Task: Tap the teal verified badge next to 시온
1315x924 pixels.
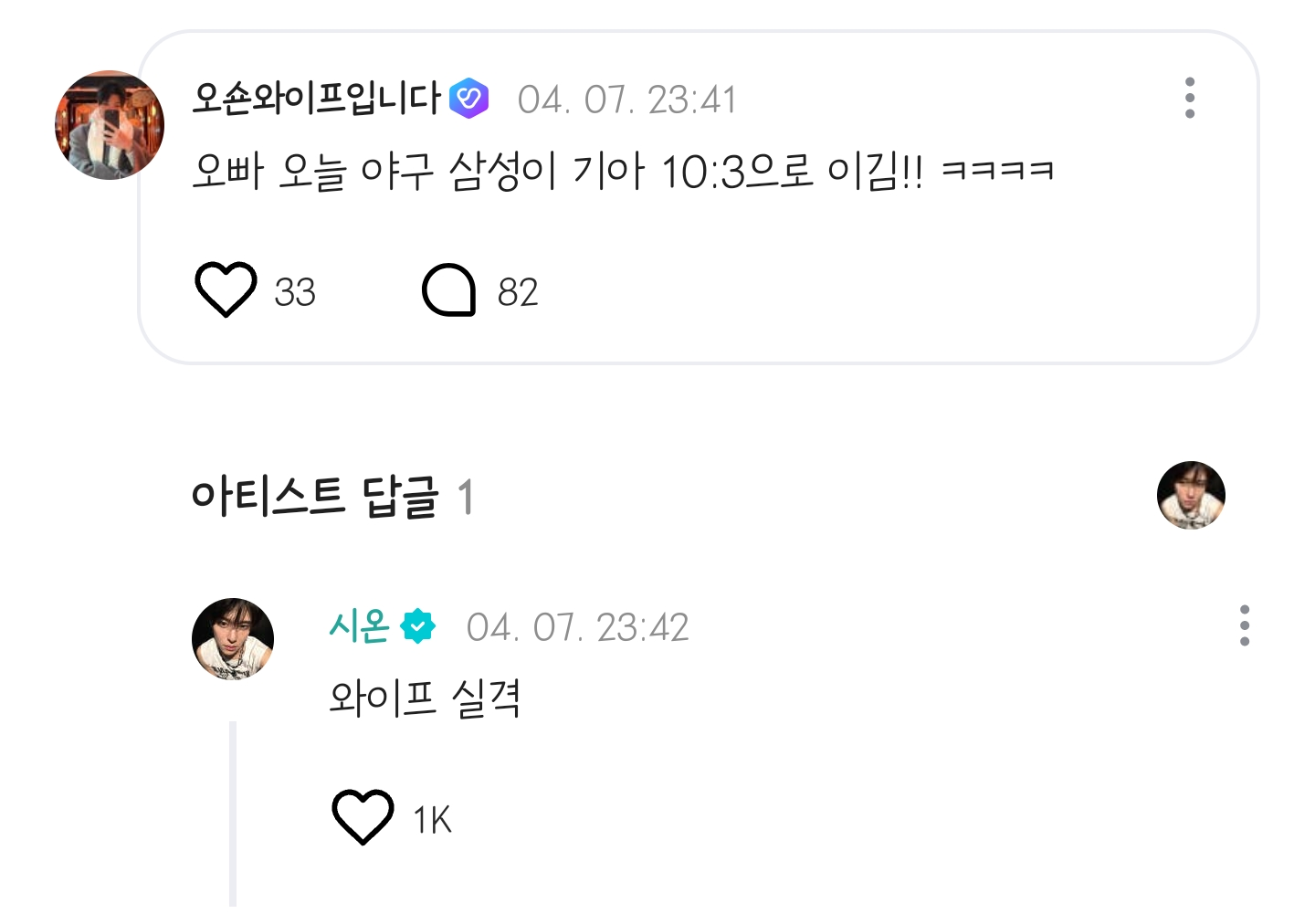Action: (418, 626)
